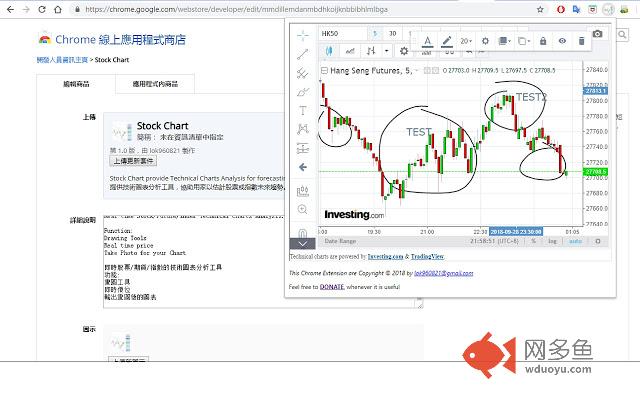The width and height of the screenshot is (640, 400).
Task: Toggle log scale on chart
Action: tap(552, 241)
